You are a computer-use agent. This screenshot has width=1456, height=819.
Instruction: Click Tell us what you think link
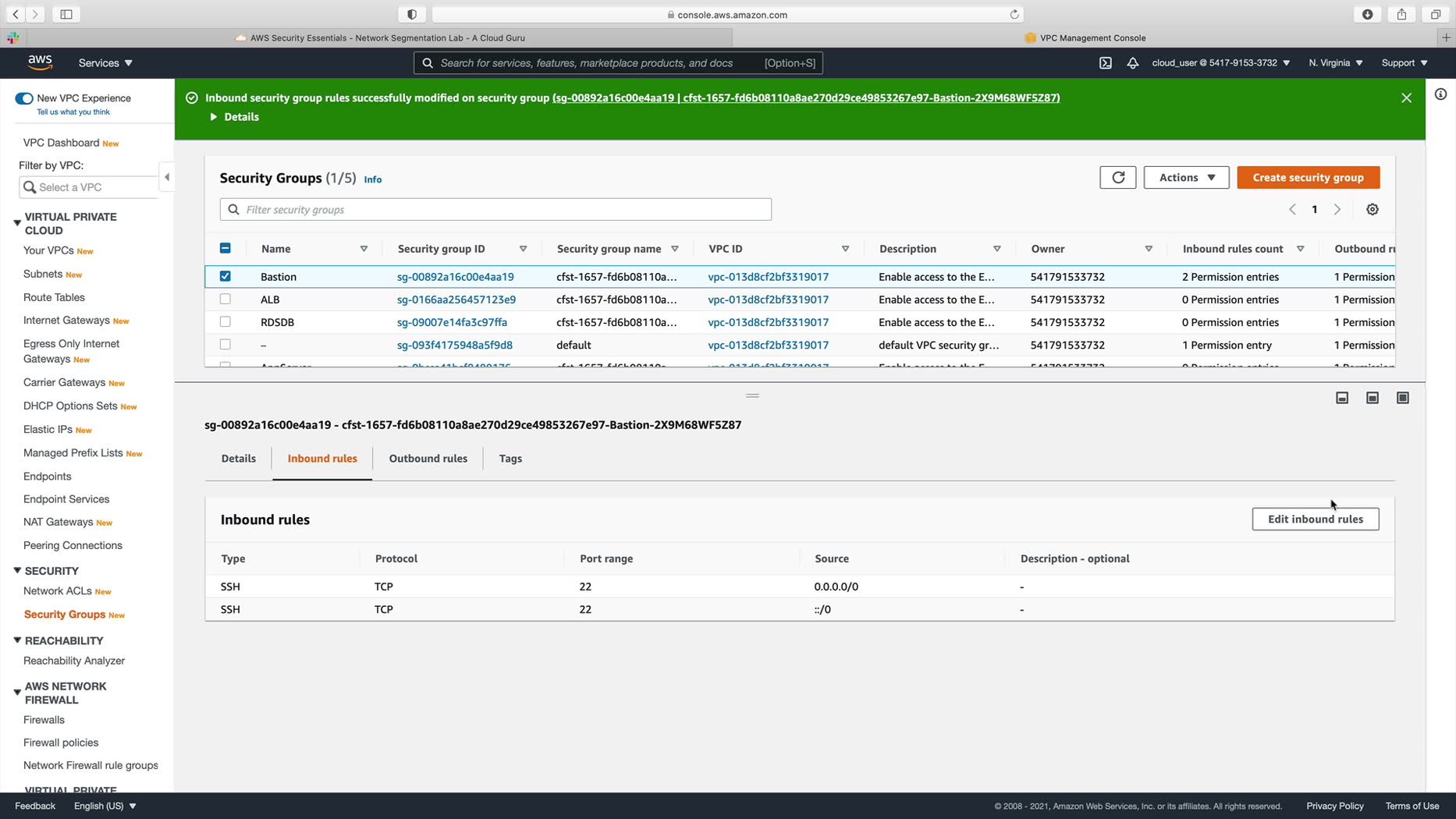(x=73, y=112)
